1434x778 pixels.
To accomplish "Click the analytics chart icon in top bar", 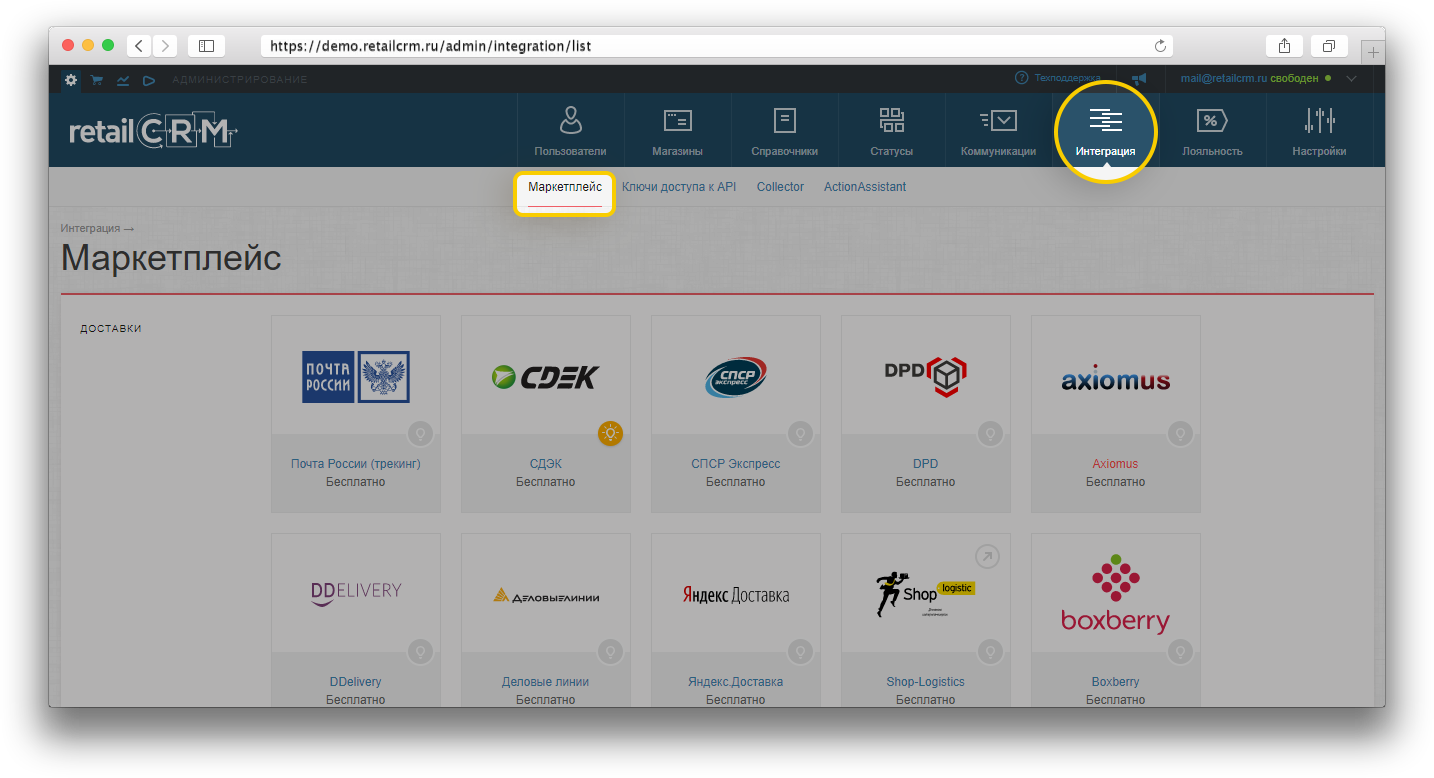I will (123, 80).
